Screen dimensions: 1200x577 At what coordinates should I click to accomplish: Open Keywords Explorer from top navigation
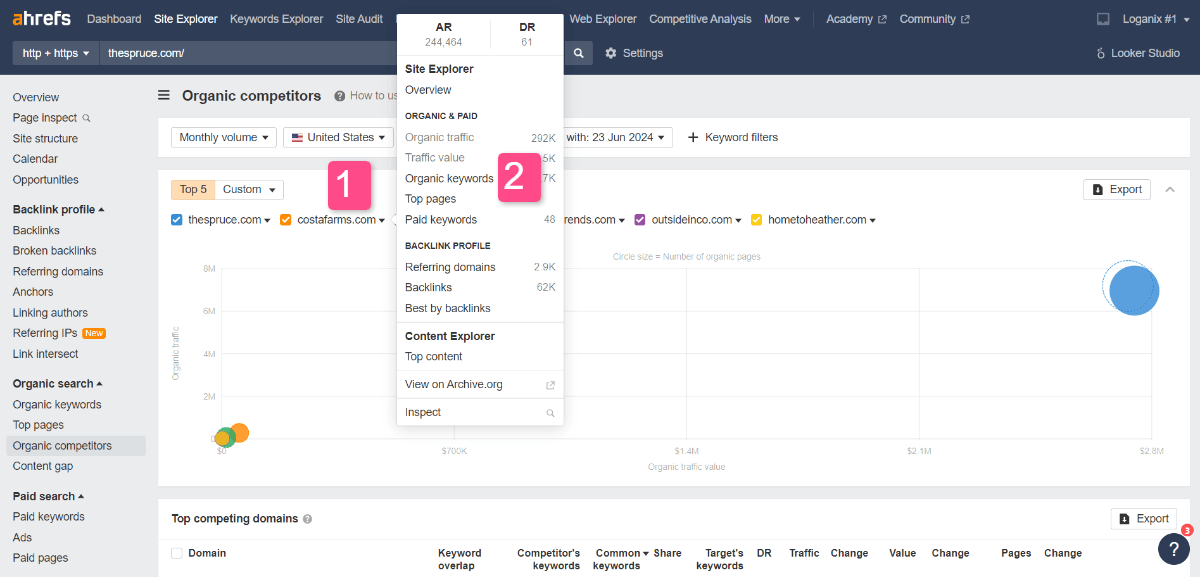[x=277, y=19]
